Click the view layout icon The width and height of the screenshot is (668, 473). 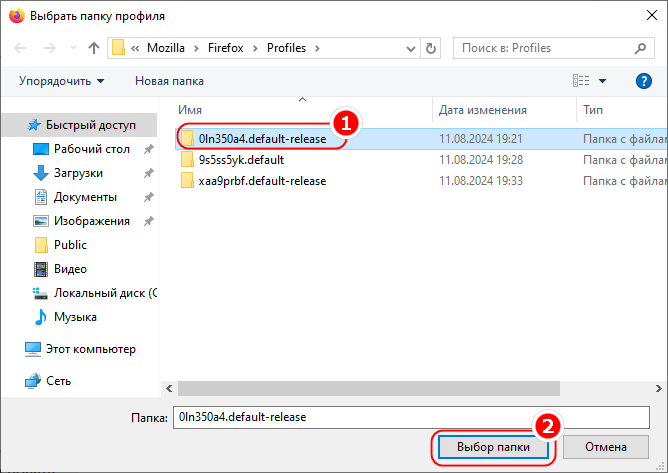pos(580,81)
